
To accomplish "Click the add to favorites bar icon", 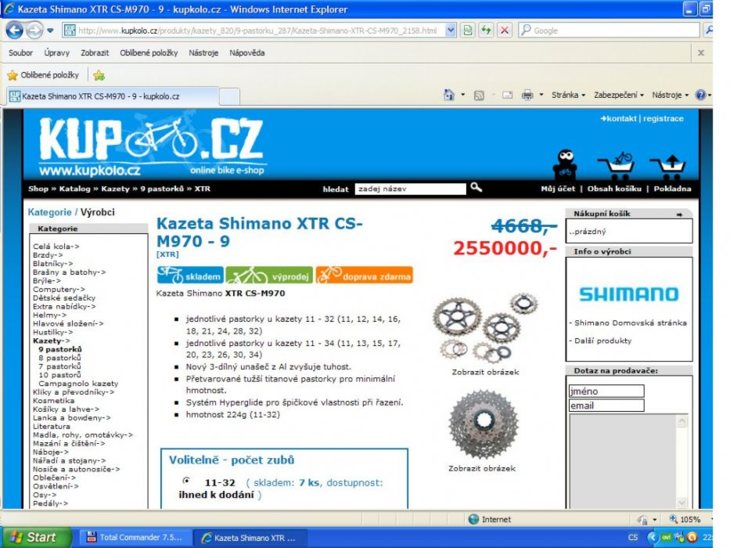I will coord(99,75).
